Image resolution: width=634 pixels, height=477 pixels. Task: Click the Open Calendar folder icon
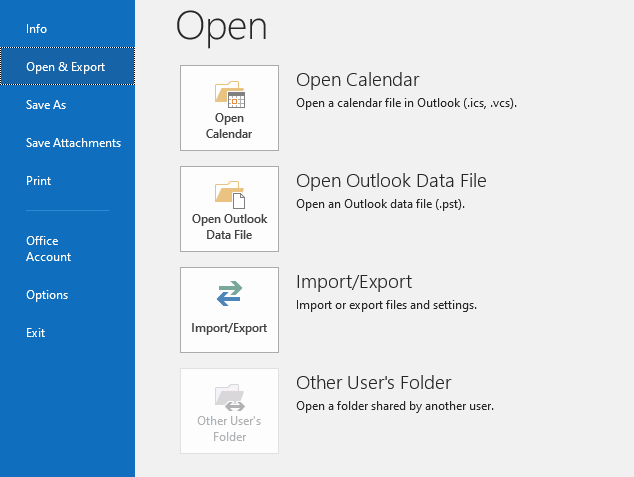[x=230, y=94]
